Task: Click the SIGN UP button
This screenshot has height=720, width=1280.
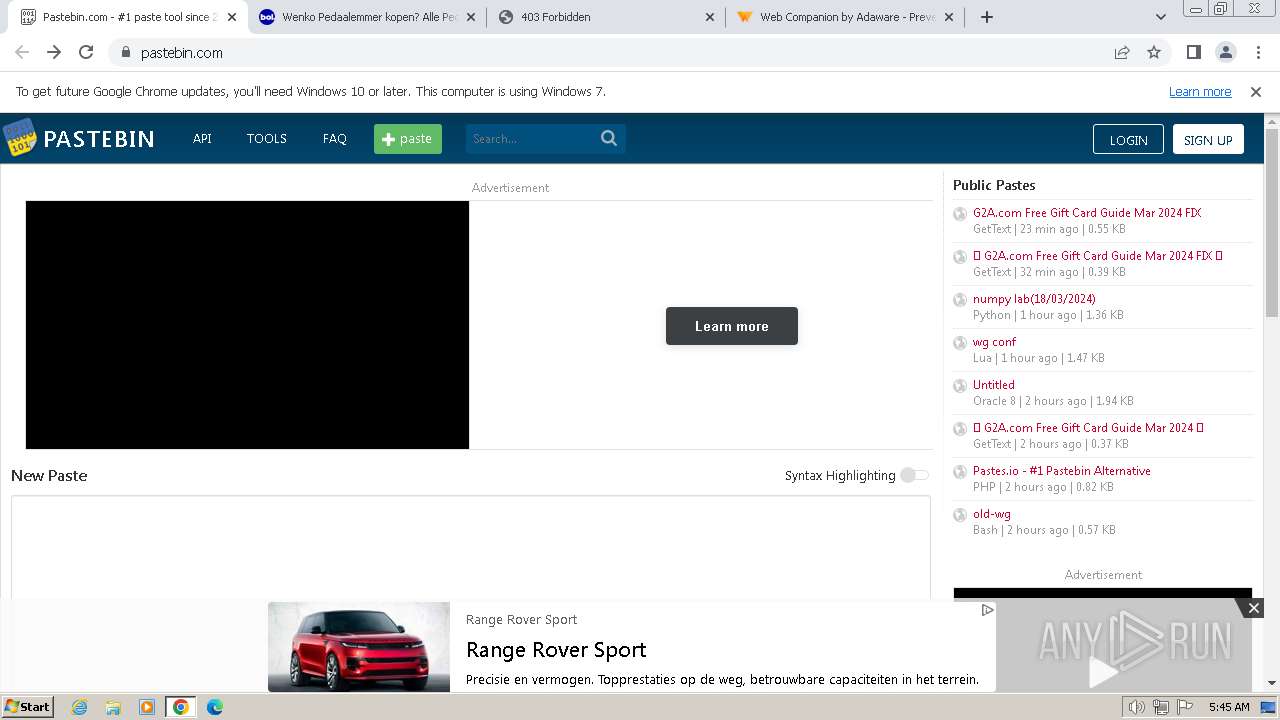Action: [1208, 139]
